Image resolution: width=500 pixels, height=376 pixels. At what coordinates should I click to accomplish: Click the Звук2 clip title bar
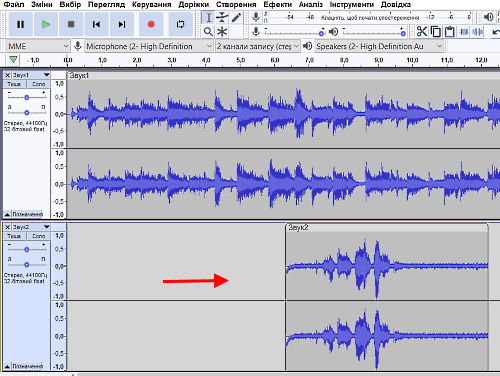click(x=387, y=228)
